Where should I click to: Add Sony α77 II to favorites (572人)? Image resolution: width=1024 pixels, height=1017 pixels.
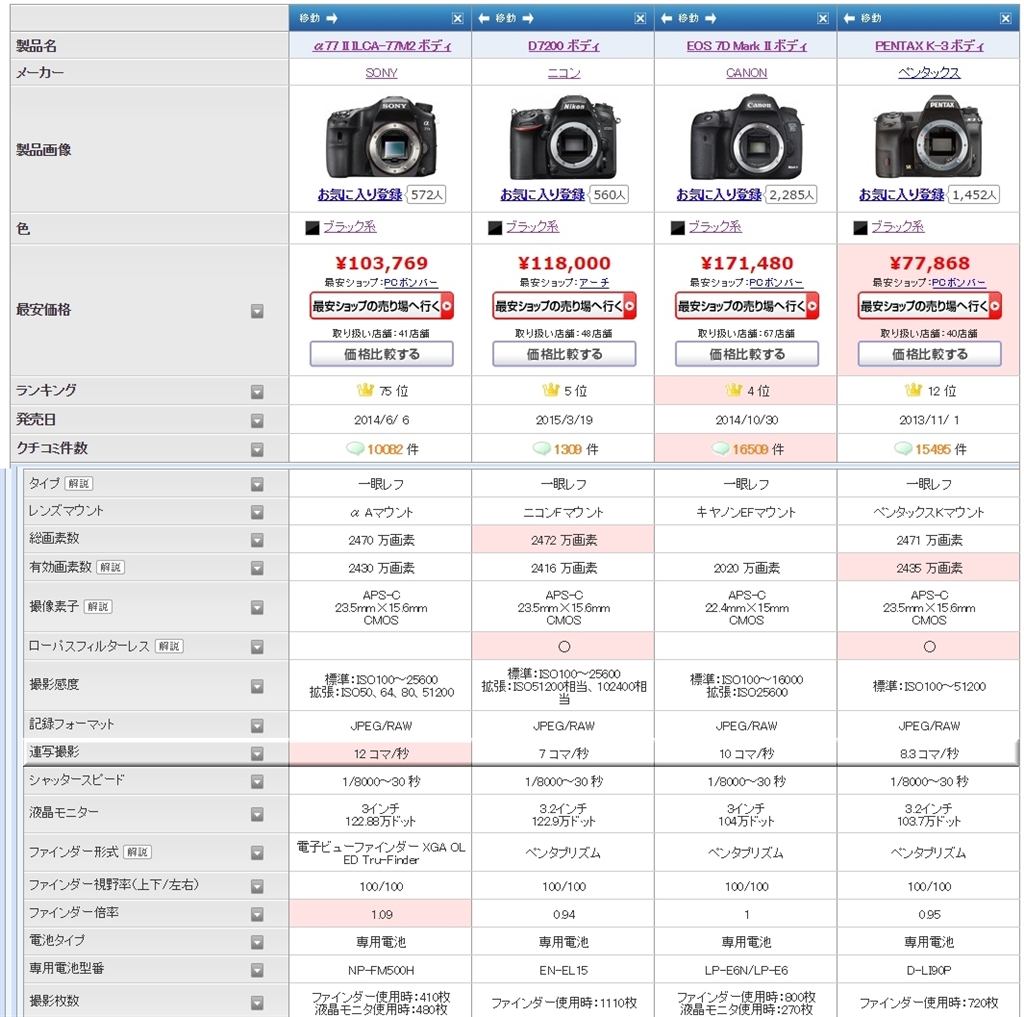coord(360,195)
